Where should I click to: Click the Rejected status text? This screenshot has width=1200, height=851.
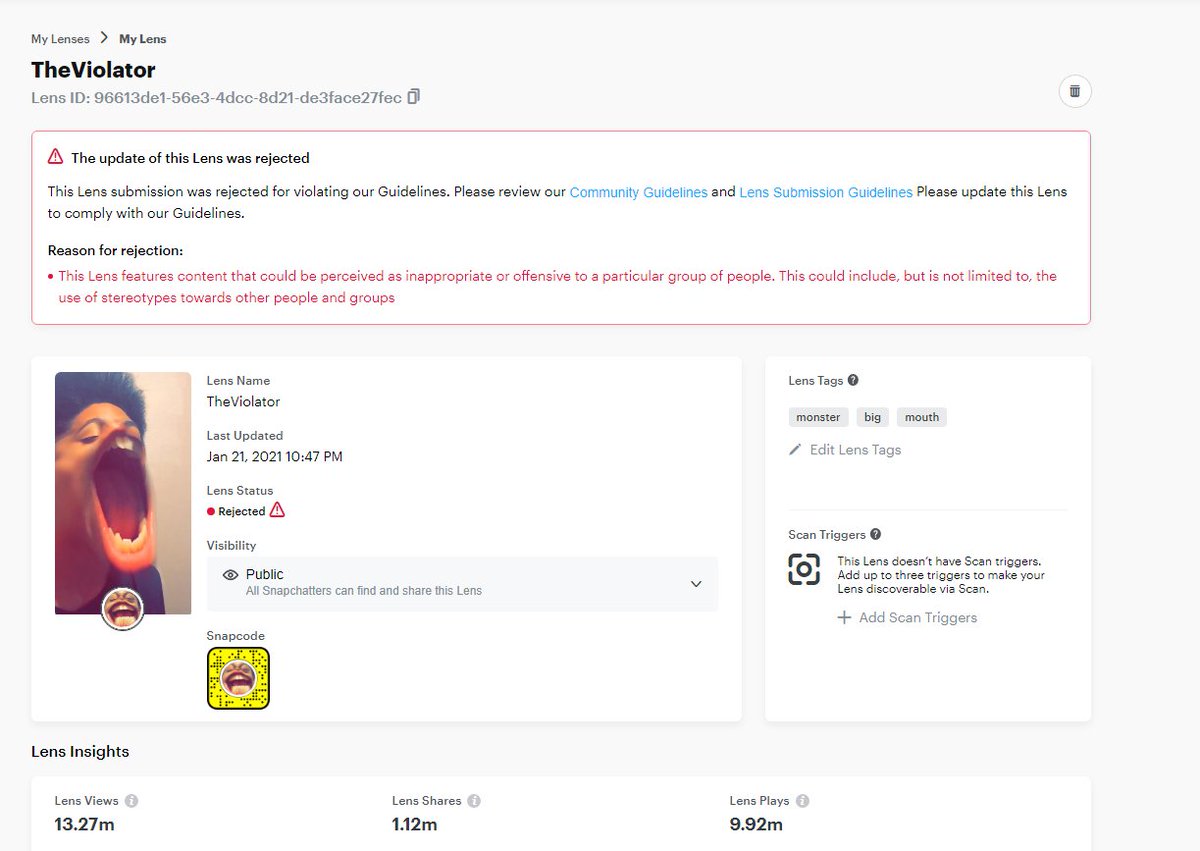coord(242,511)
